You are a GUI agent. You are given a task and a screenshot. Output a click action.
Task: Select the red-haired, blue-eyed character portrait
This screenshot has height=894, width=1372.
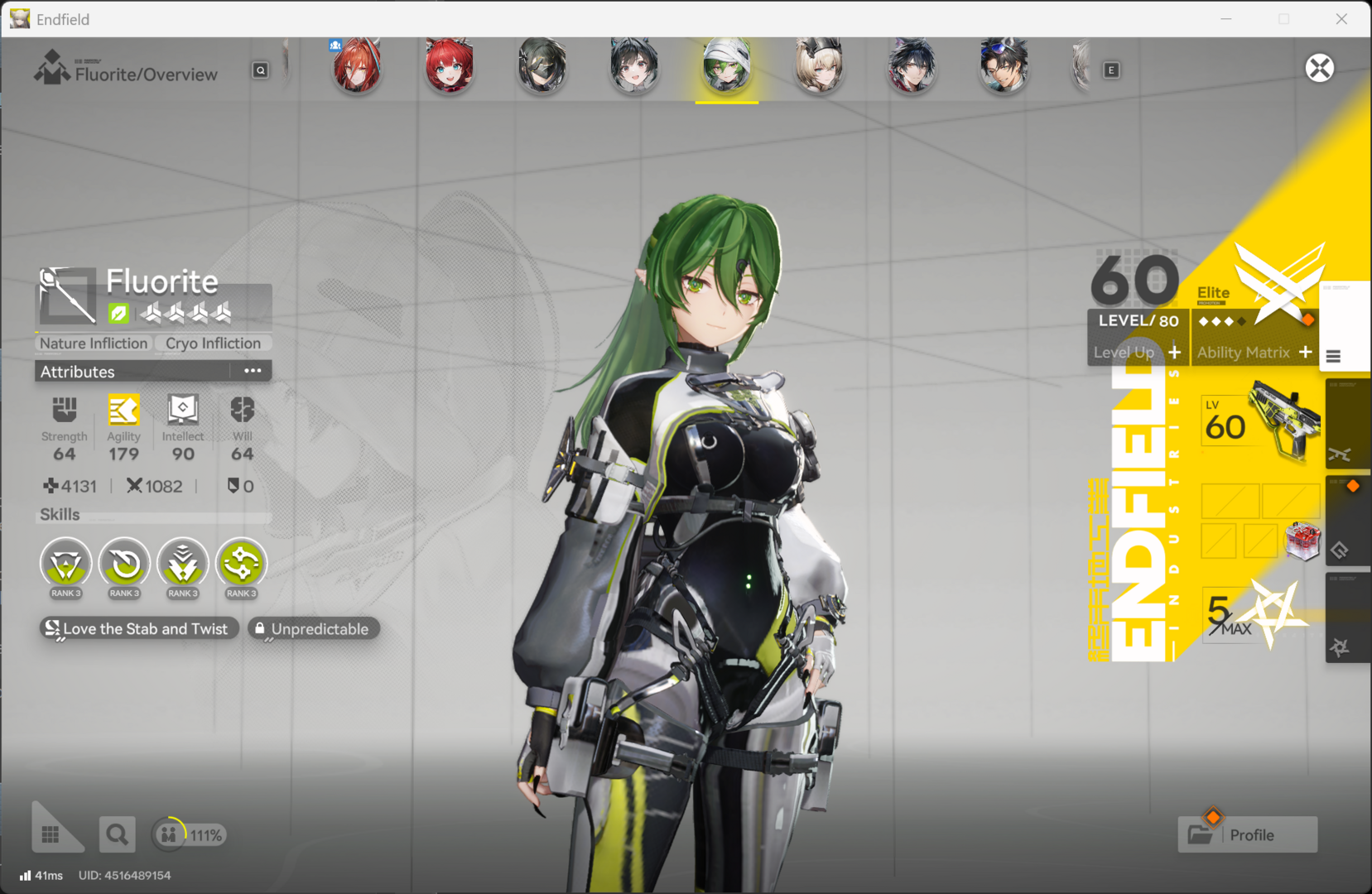coord(450,65)
